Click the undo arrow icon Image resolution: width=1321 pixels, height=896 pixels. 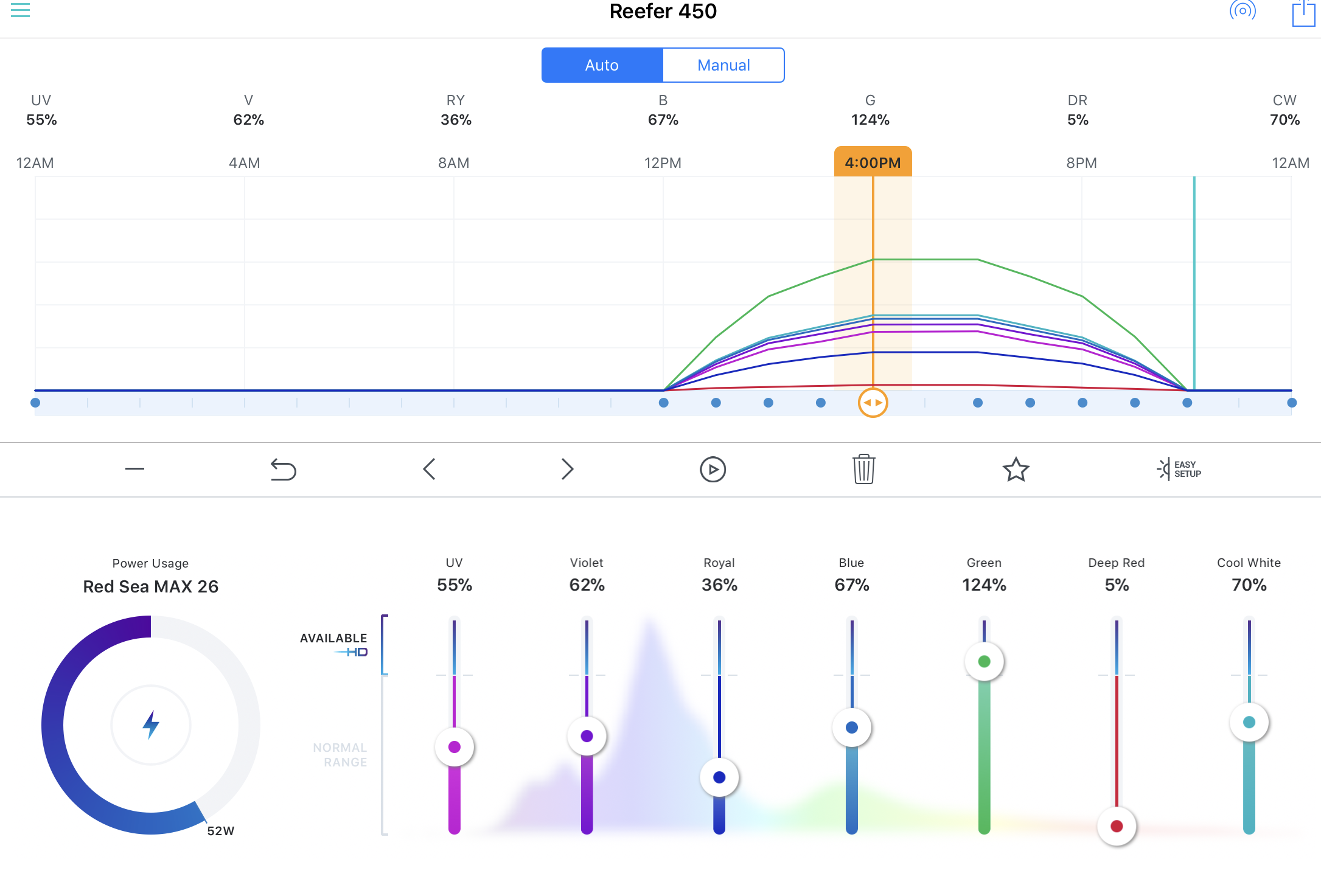[x=283, y=469]
